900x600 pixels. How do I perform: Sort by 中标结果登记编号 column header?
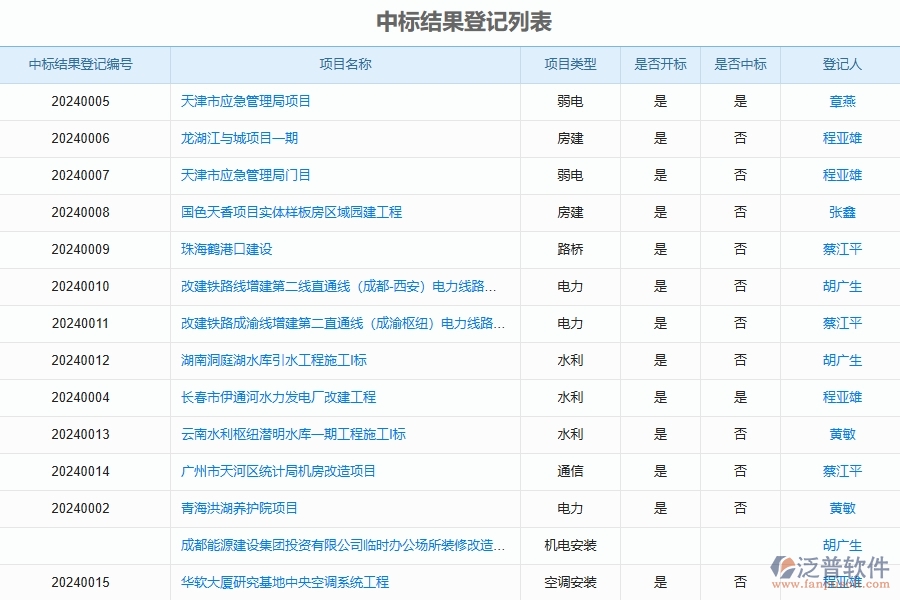(85, 64)
